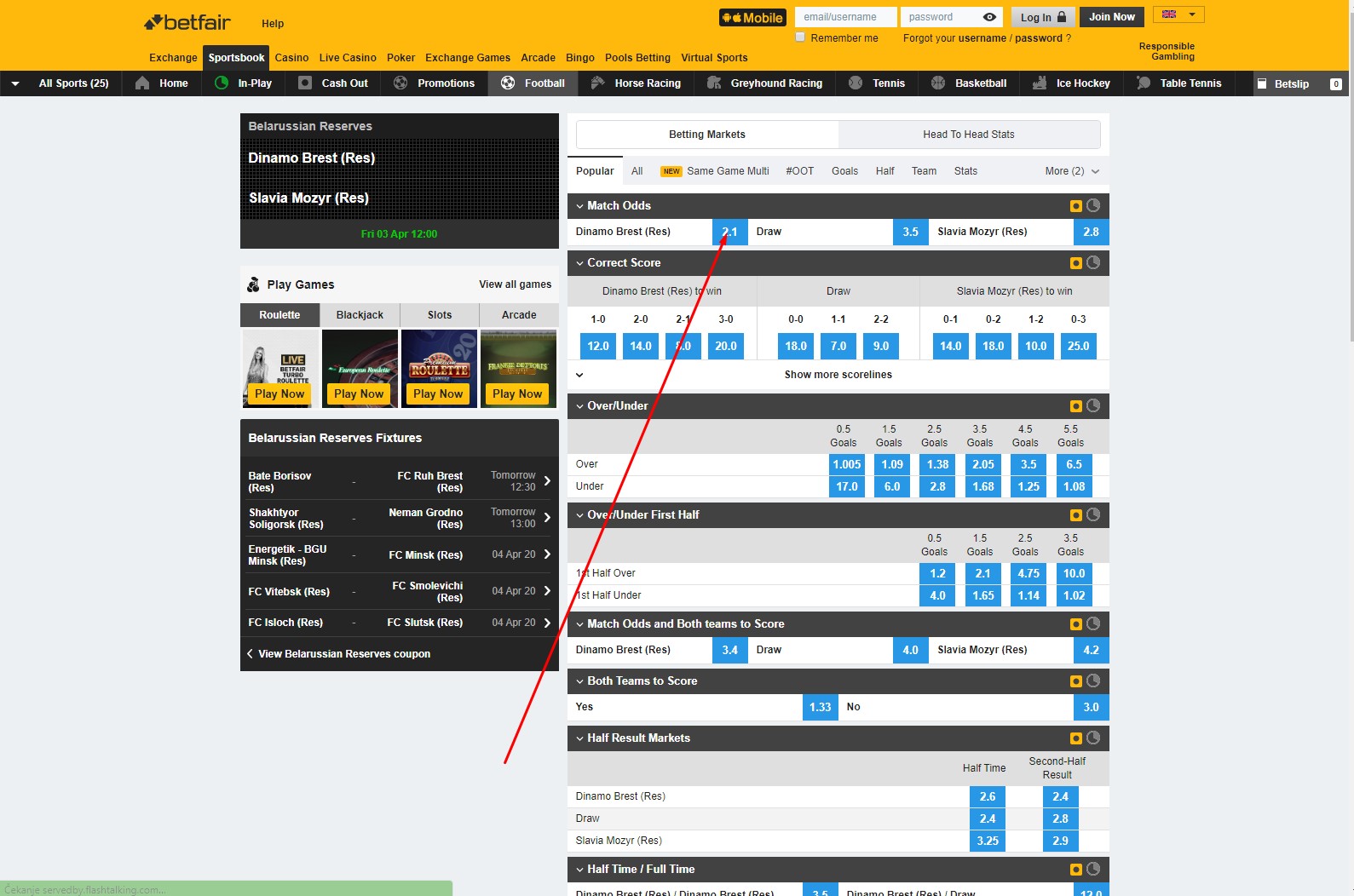Open Bate Borisov vs FC Ruh Brest fixture

pyautogui.click(x=399, y=481)
